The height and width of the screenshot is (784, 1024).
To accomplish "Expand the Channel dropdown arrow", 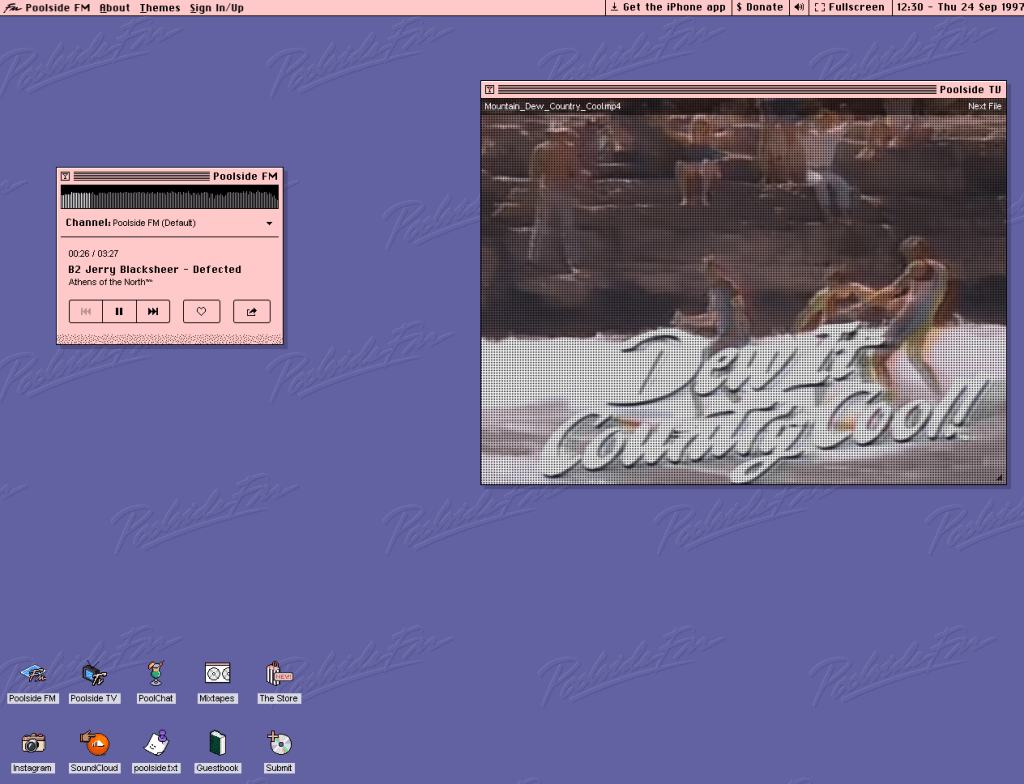I will tap(269, 223).
